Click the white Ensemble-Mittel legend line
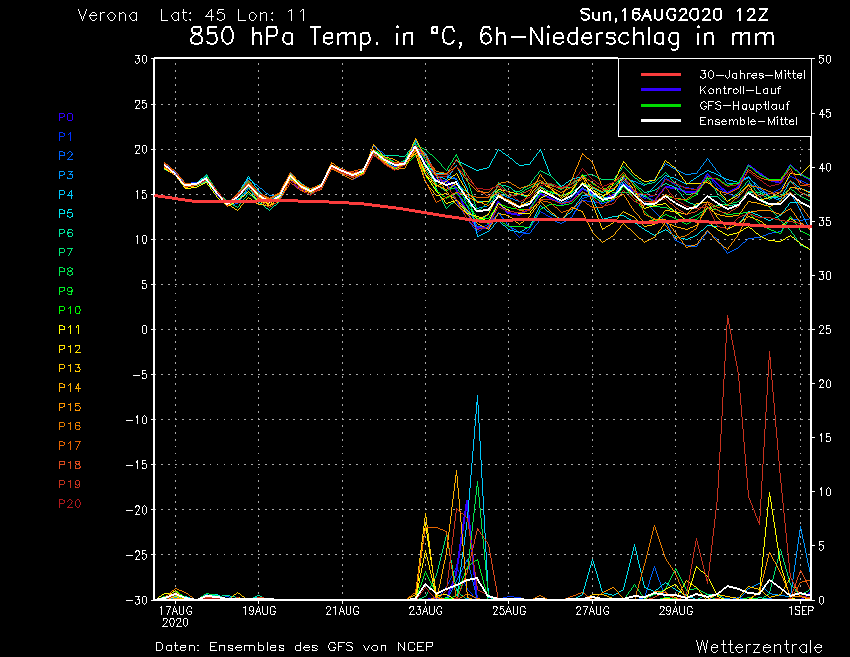 tap(661, 120)
